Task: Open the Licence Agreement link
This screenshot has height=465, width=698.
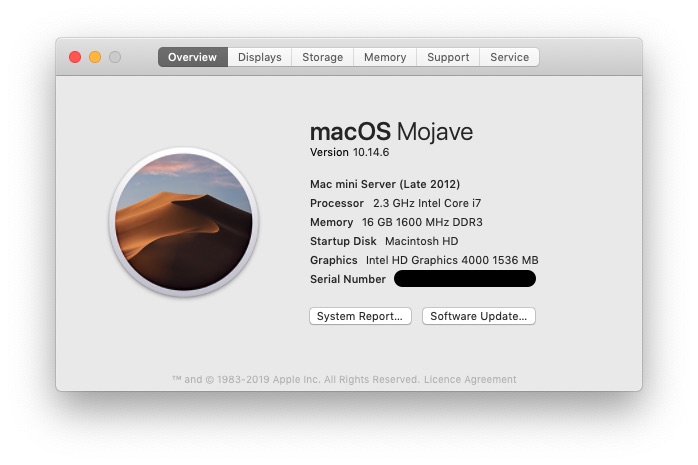Action: click(x=470, y=380)
